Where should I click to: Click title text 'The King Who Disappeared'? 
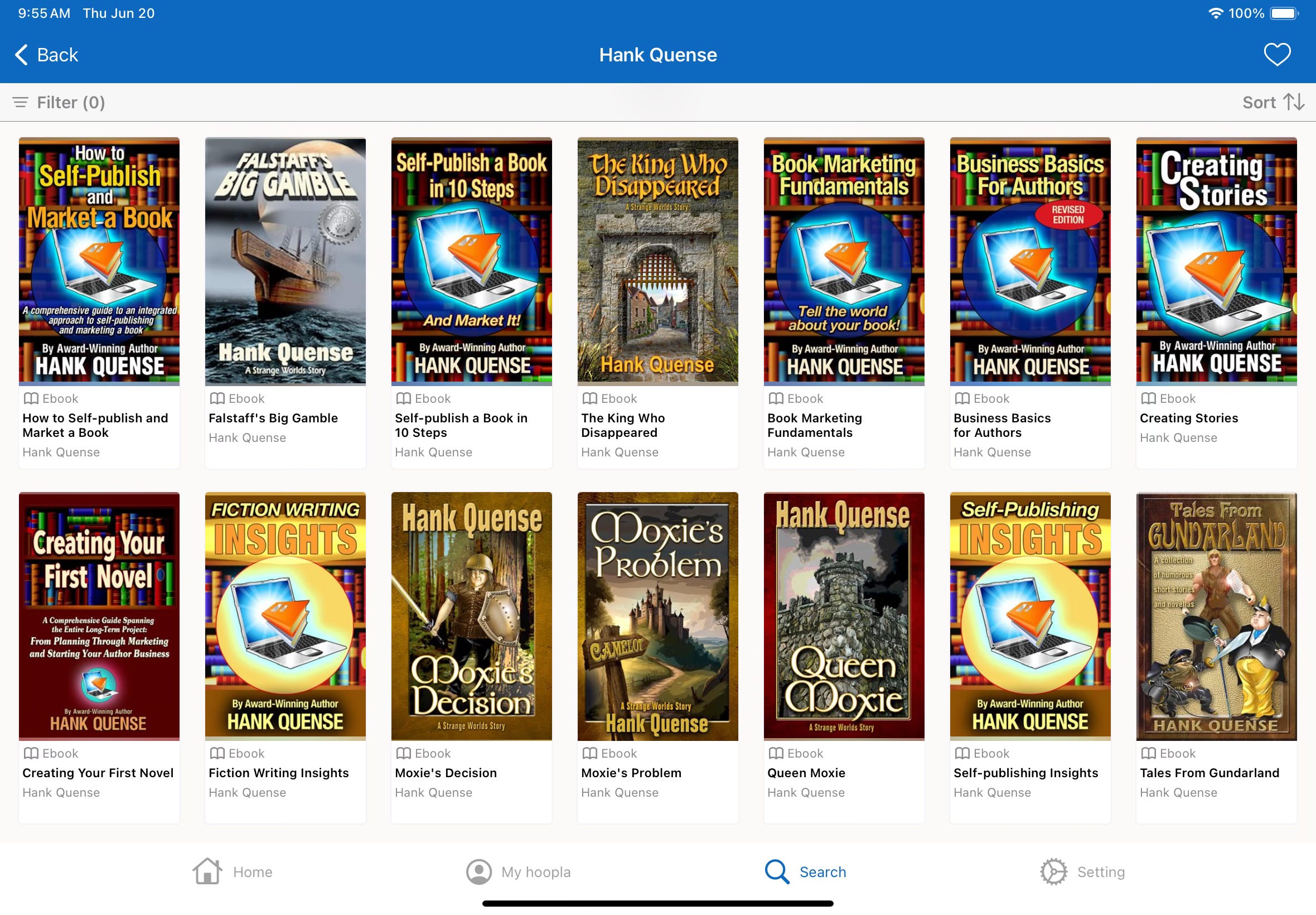[623, 425]
